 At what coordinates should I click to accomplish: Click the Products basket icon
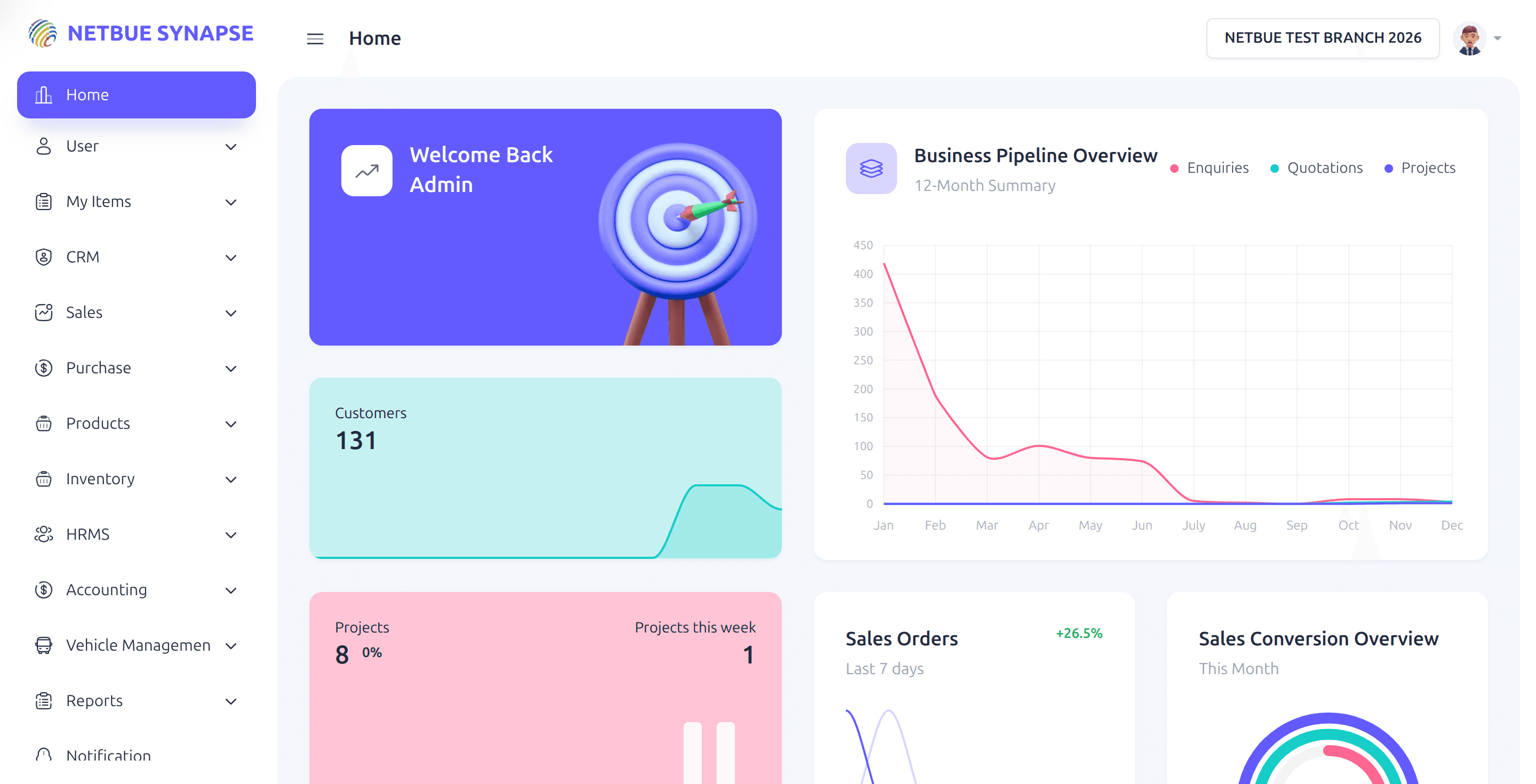[x=44, y=423]
